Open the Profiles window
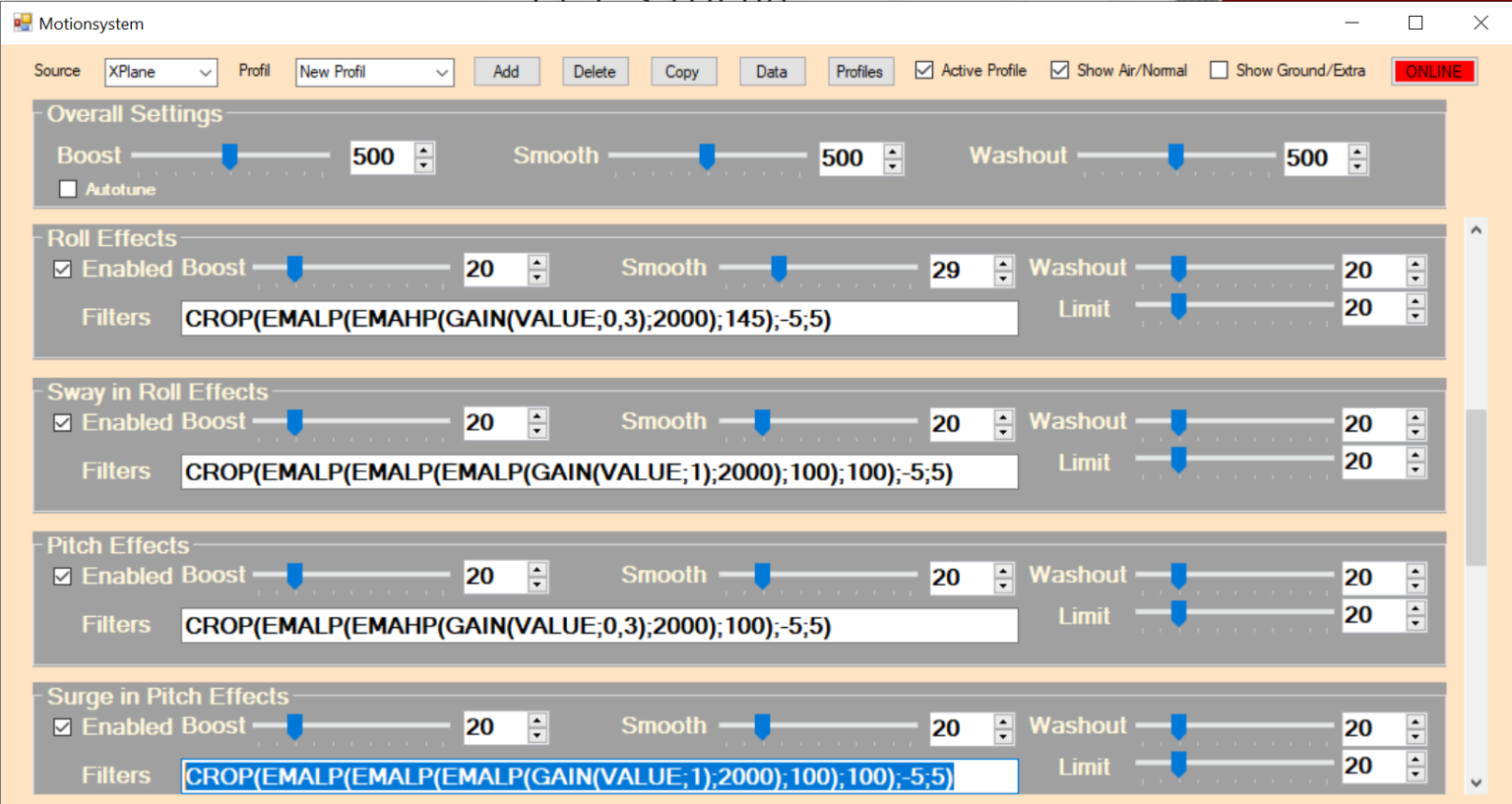 tap(860, 71)
